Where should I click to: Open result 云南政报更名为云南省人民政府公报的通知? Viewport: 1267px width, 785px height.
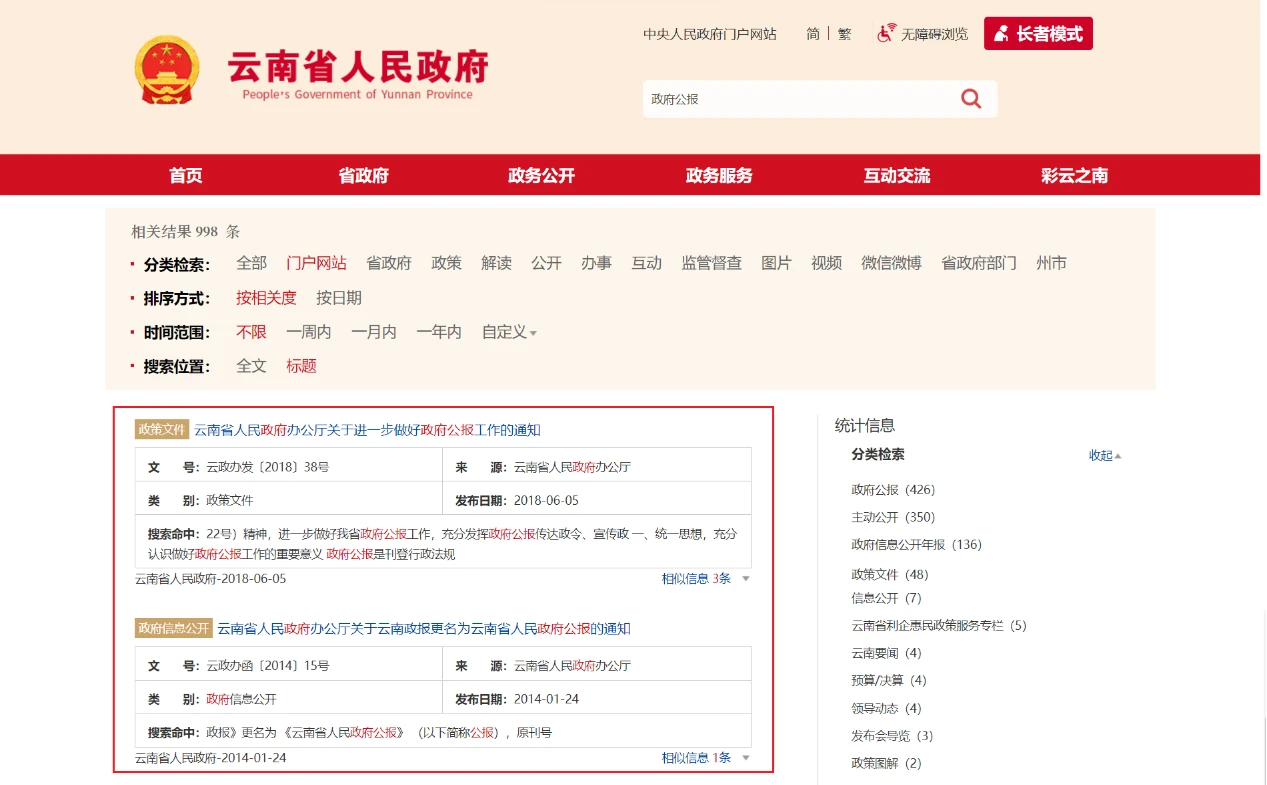[x=424, y=629]
